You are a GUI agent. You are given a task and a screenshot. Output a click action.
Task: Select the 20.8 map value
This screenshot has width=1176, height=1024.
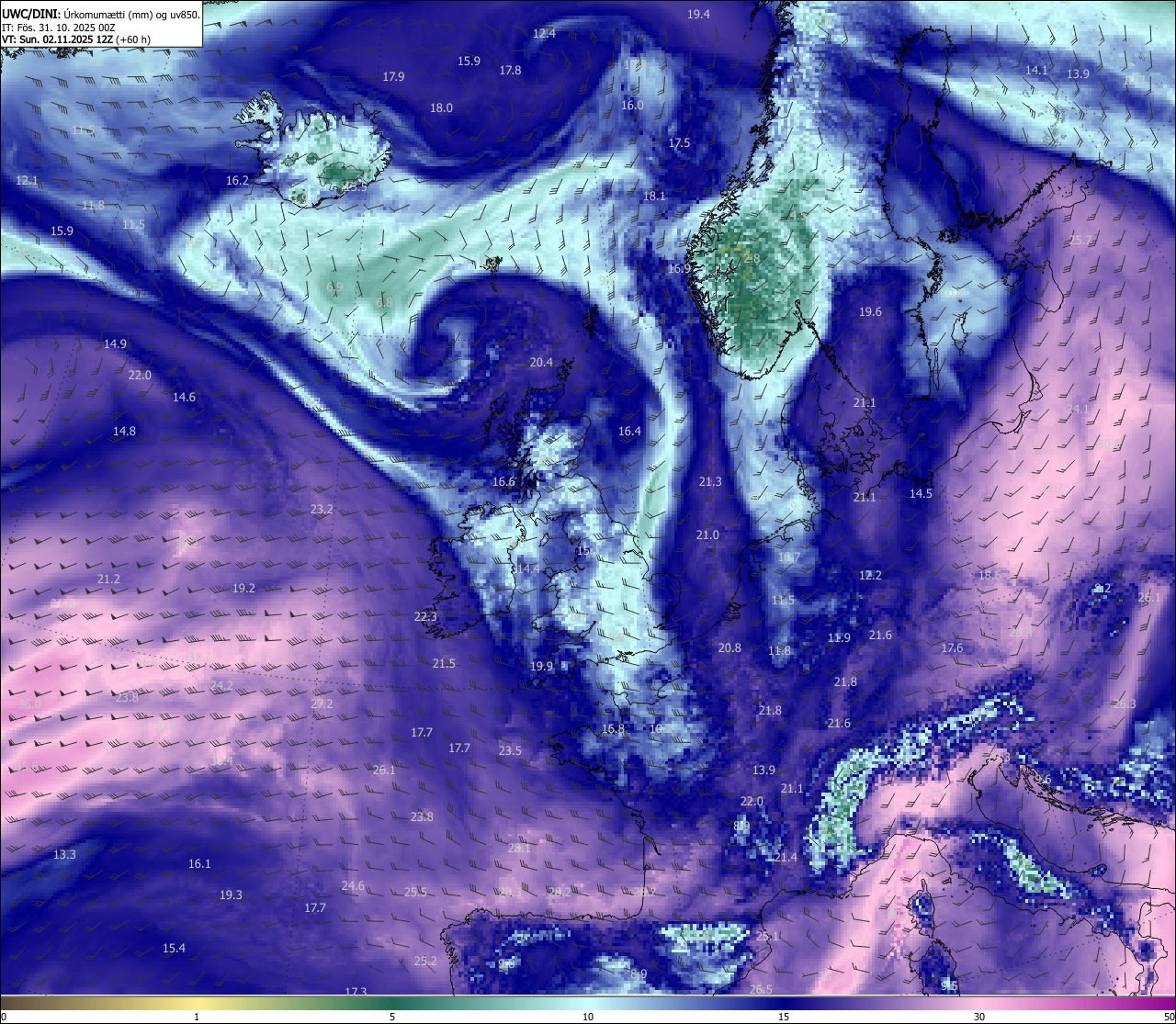(729, 647)
